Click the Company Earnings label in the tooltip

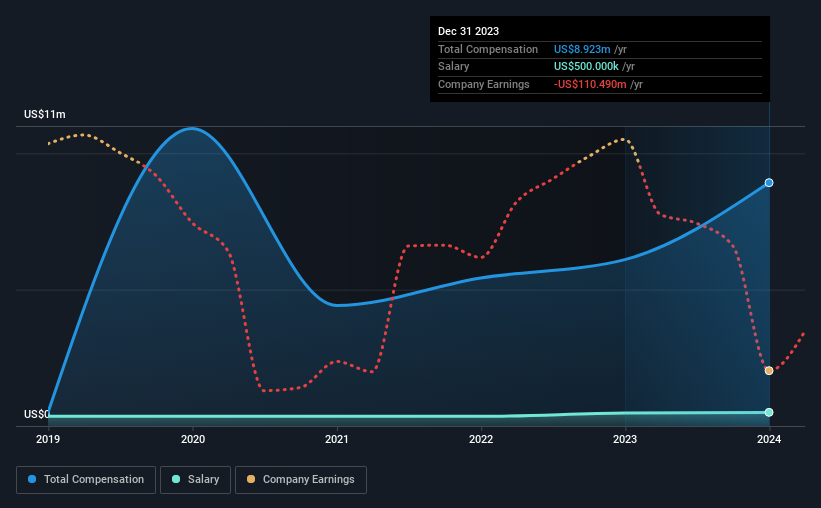point(483,84)
